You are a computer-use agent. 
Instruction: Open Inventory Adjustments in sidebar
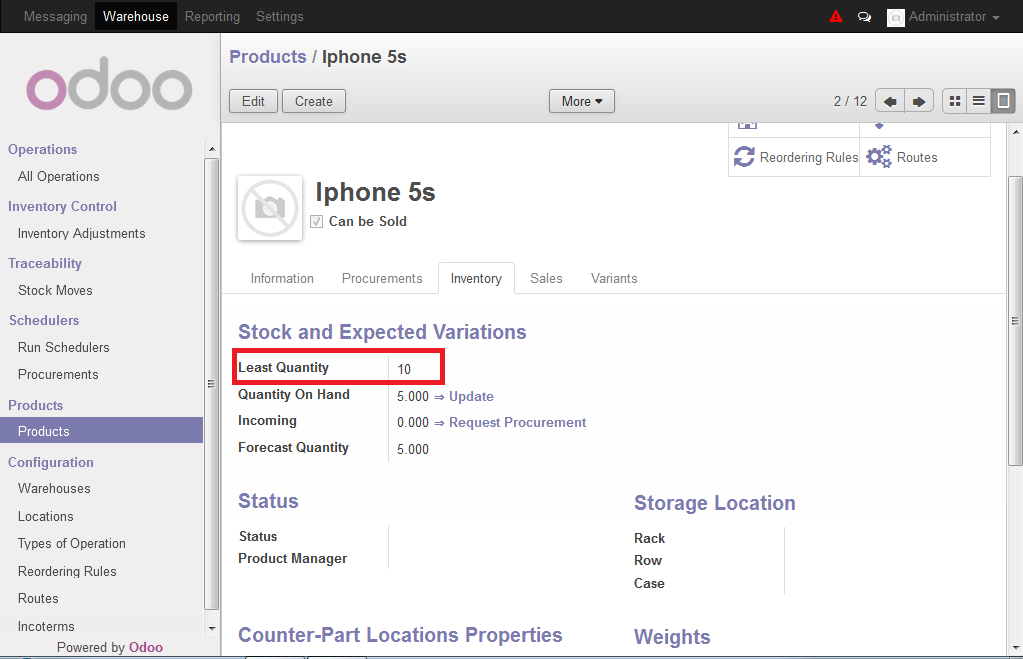tap(82, 234)
